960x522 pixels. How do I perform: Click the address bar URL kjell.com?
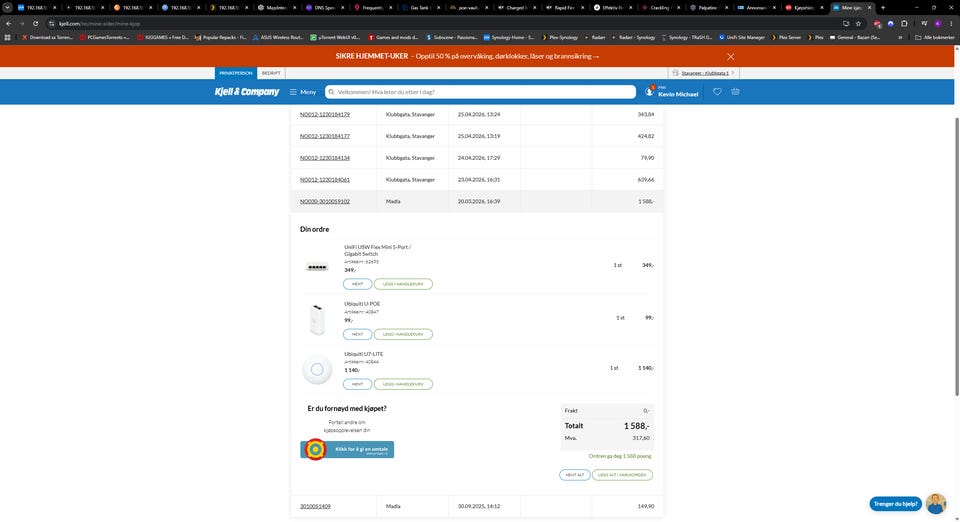click(x=100, y=23)
